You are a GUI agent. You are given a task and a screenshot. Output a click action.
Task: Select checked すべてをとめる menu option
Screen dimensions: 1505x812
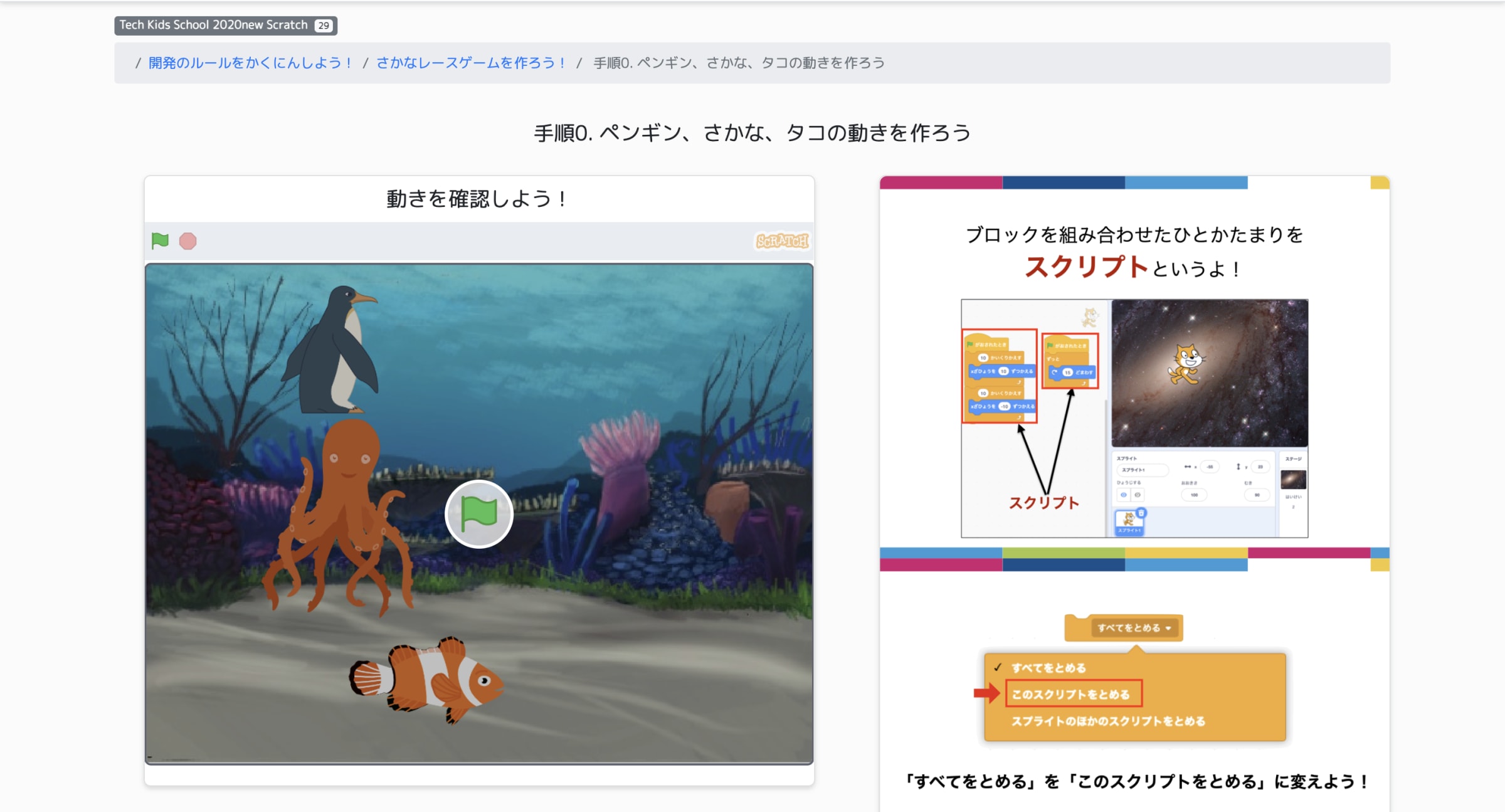pos(1048,668)
